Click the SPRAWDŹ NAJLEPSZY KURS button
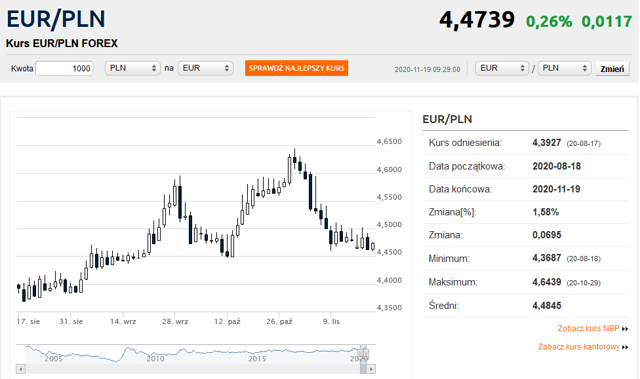Image resolution: width=640 pixels, height=379 pixels. (x=296, y=68)
